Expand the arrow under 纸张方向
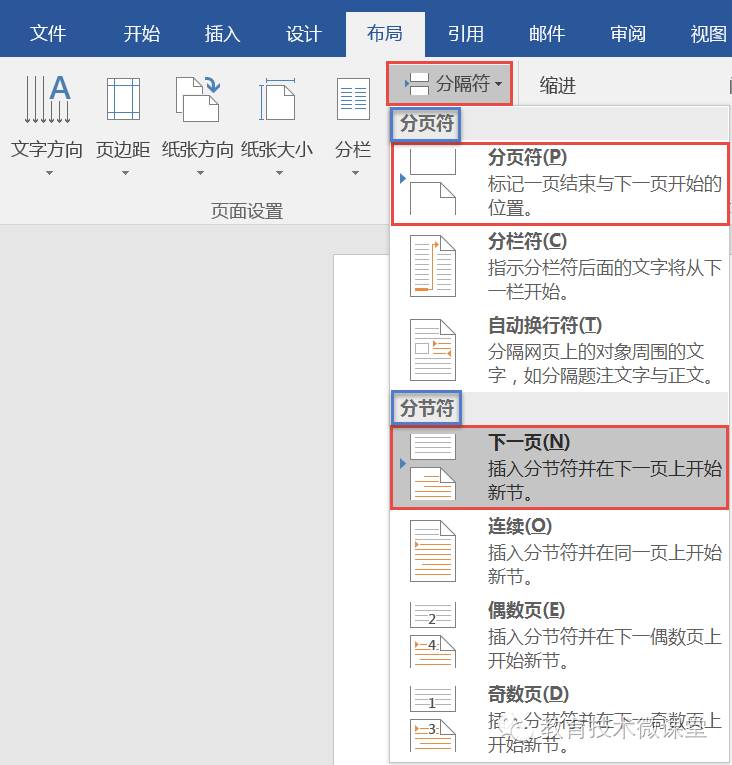 (x=200, y=173)
